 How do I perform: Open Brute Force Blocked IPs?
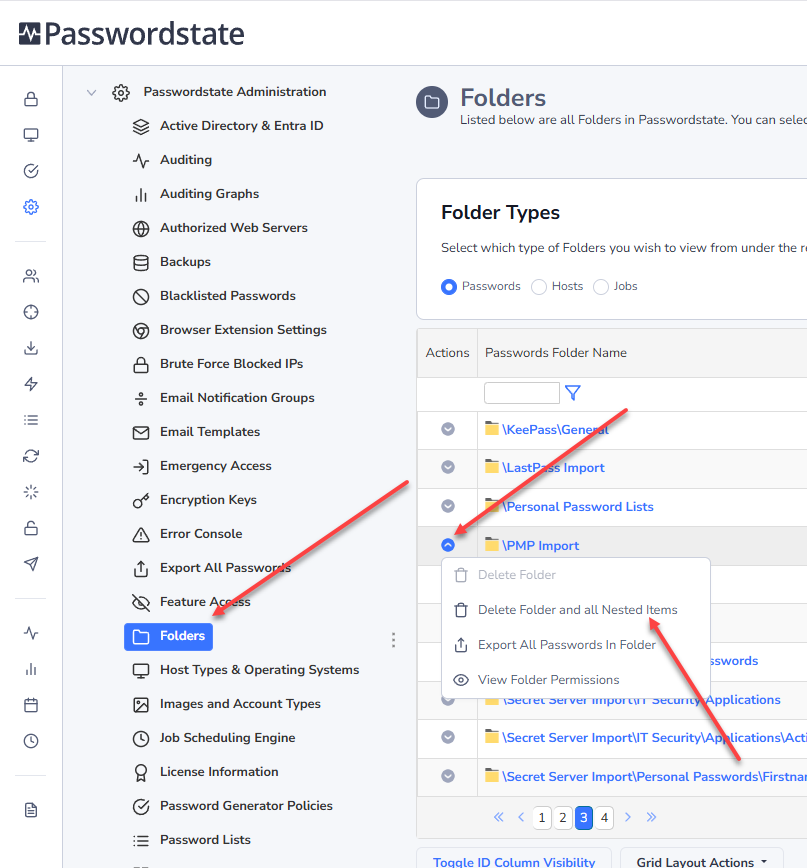[x=231, y=364]
